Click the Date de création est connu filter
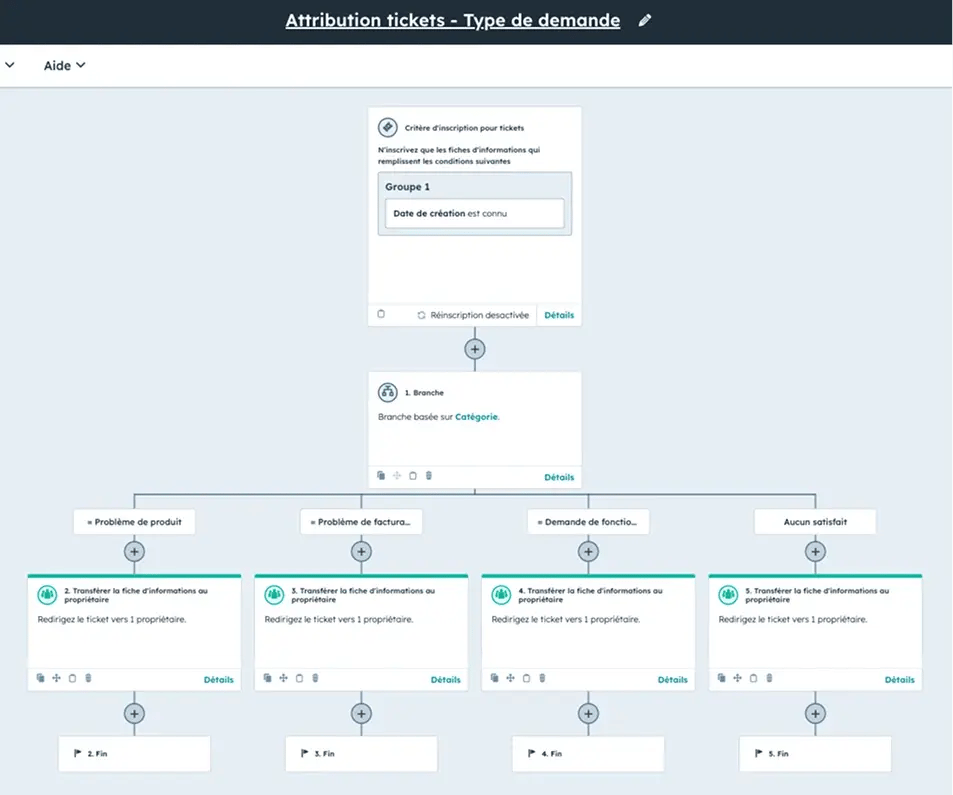Screen dimensions: 953x795 475,213
